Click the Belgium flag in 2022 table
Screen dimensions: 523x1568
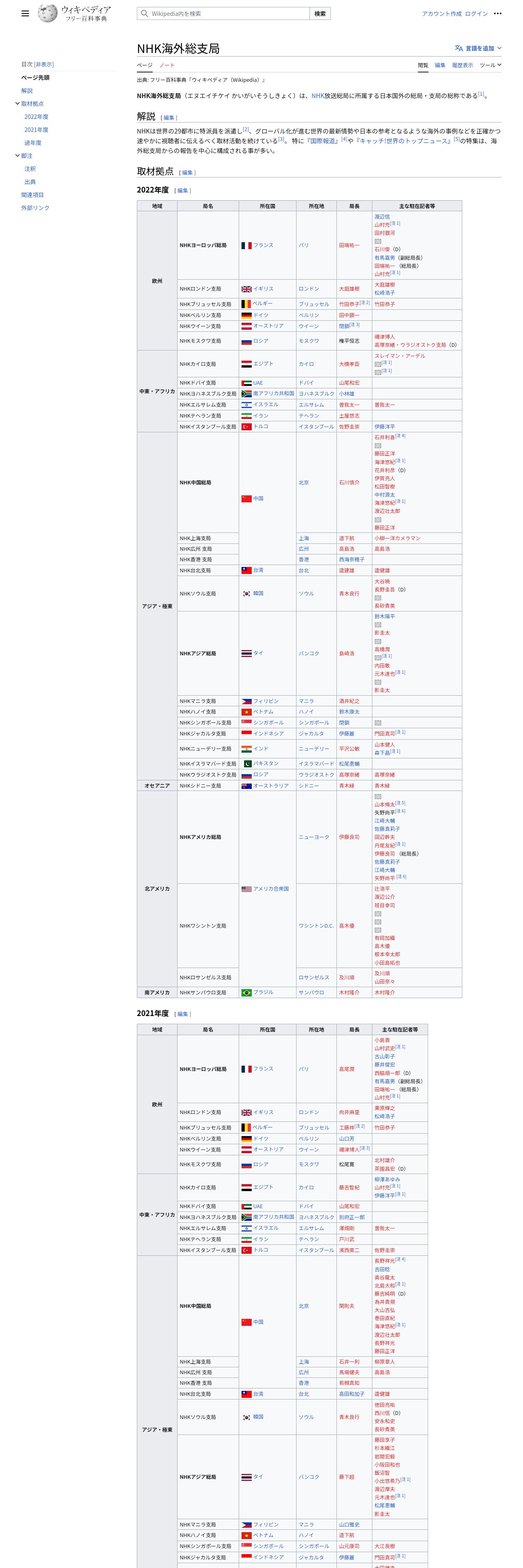click(246, 304)
